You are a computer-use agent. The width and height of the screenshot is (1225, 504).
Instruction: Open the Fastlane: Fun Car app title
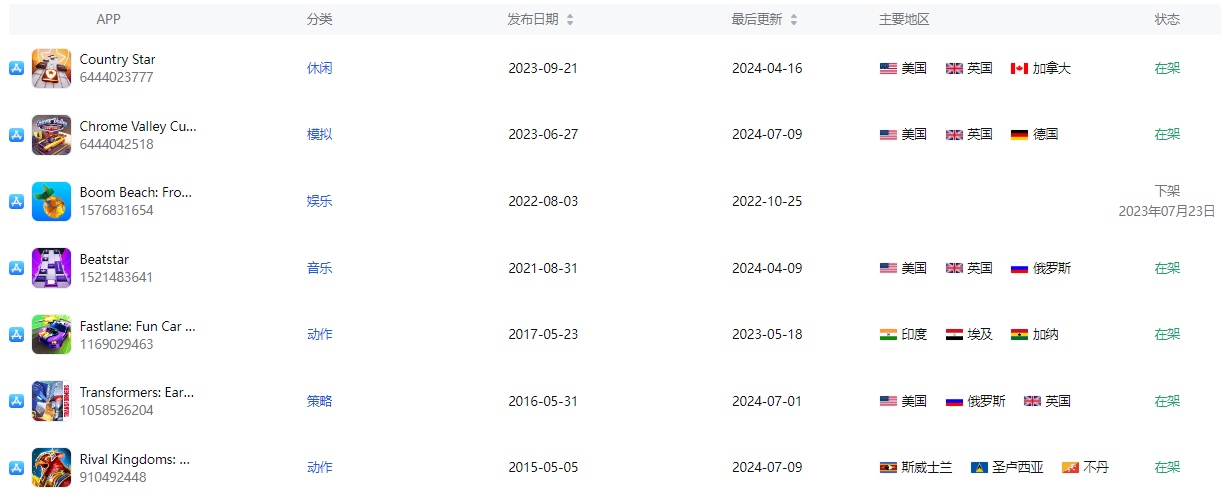click(137, 326)
